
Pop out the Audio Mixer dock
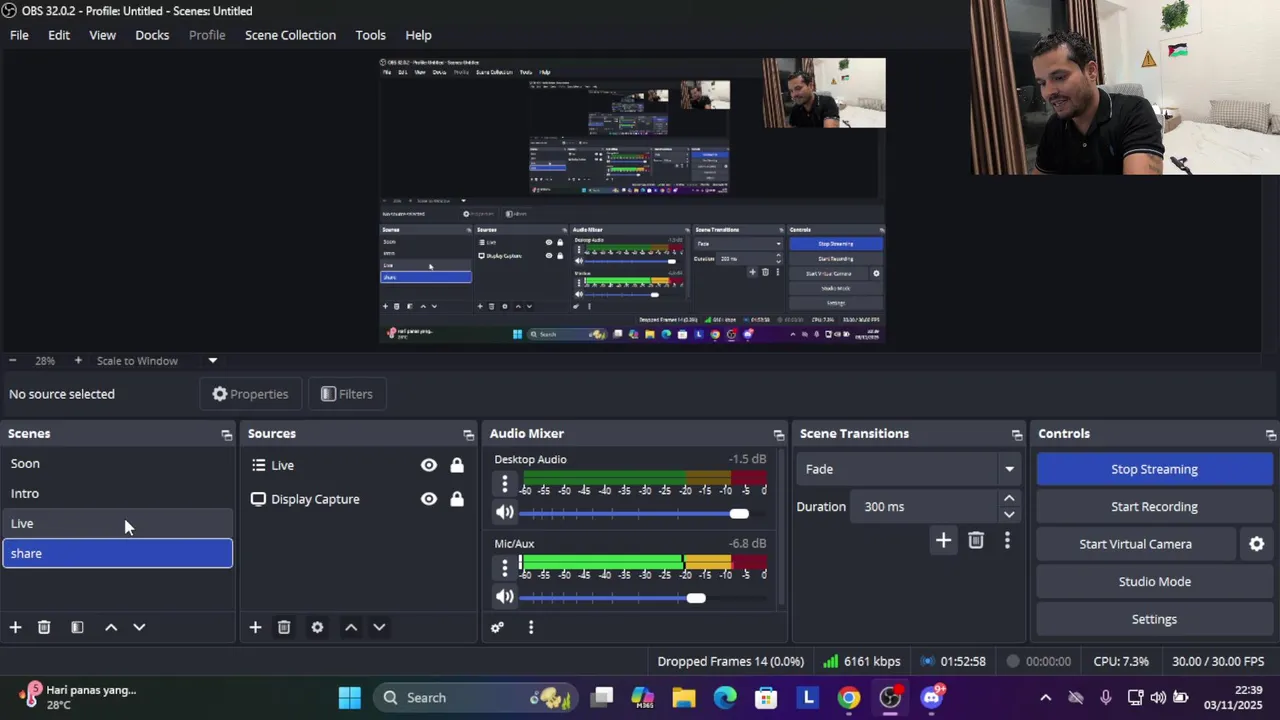coord(779,434)
